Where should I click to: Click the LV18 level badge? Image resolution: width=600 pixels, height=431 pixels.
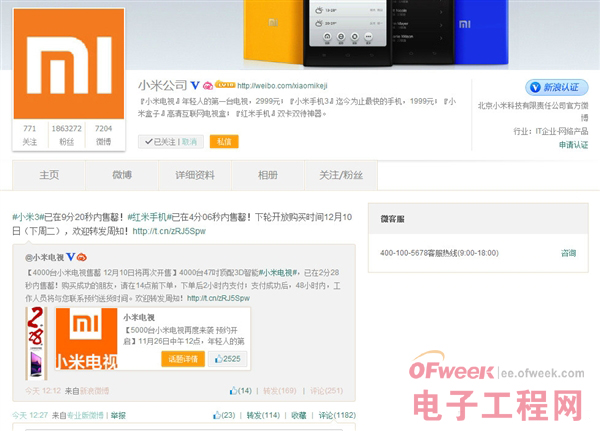[x=225, y=85]
